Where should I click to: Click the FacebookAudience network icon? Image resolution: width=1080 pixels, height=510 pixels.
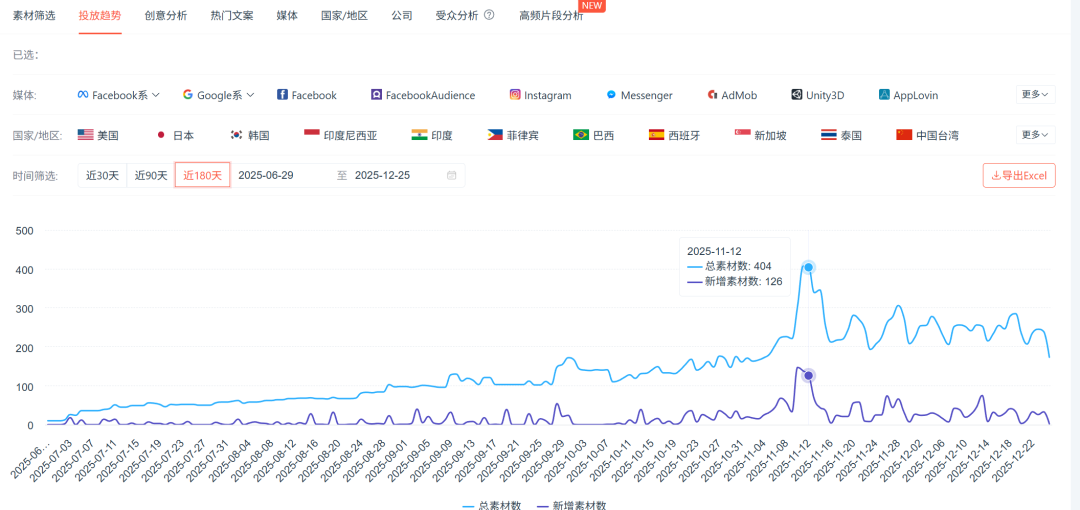point(376,95)
